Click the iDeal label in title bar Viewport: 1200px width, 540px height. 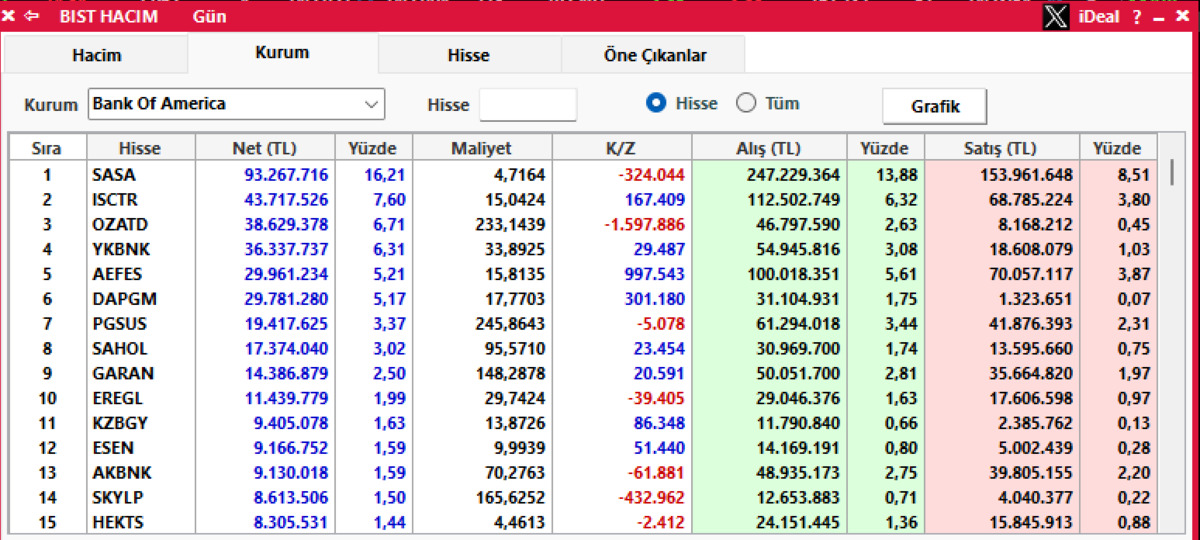pos(1100,17)
